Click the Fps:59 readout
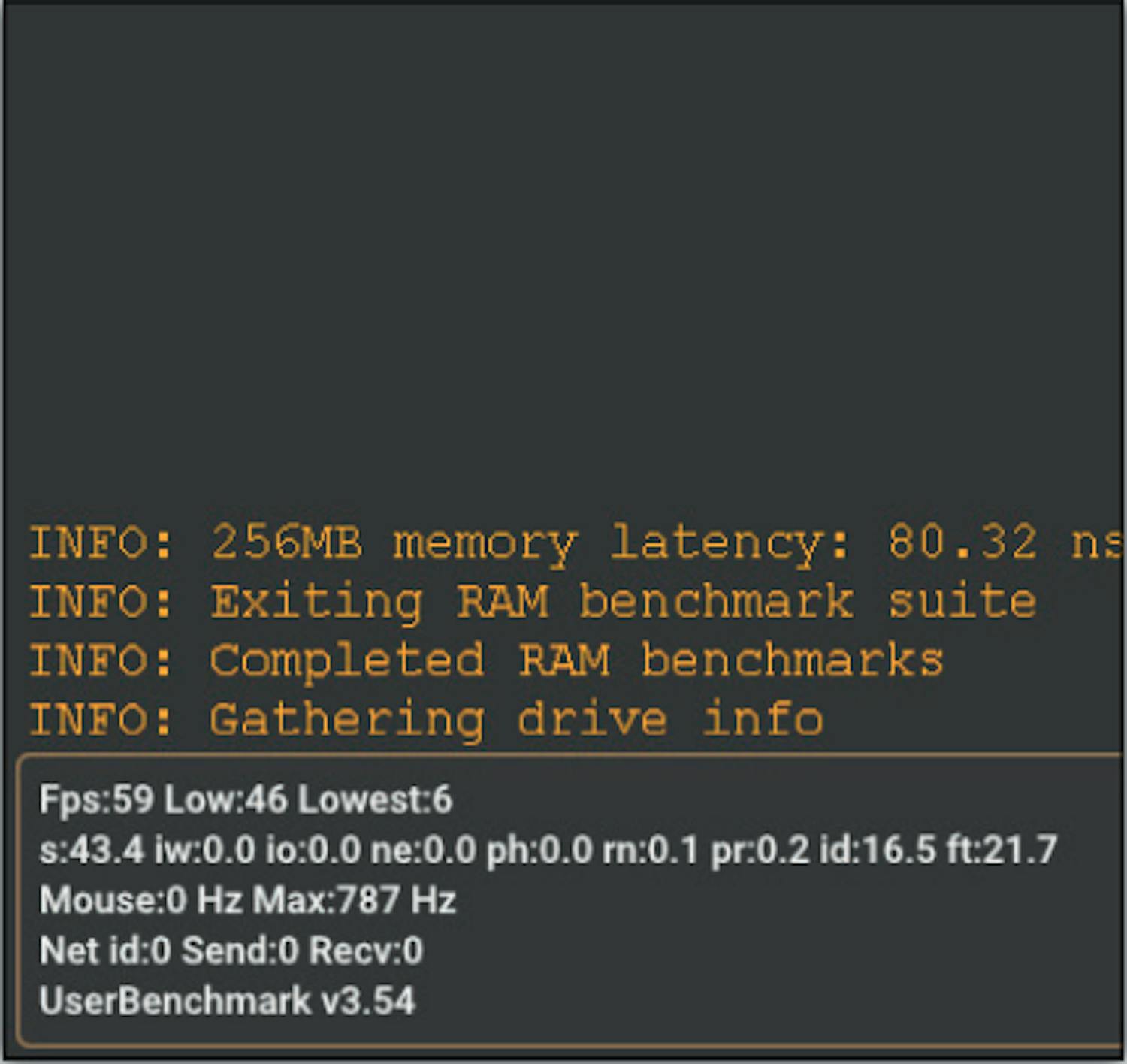 pos(96,800)
